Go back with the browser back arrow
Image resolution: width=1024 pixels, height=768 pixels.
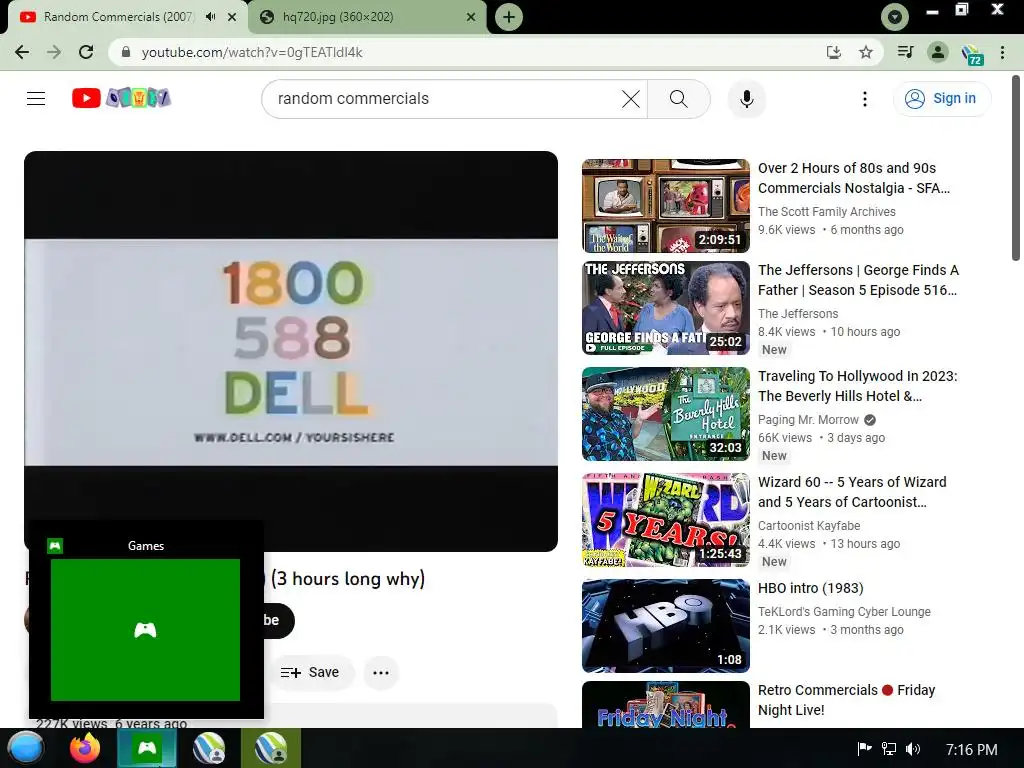tap(22, 52)
